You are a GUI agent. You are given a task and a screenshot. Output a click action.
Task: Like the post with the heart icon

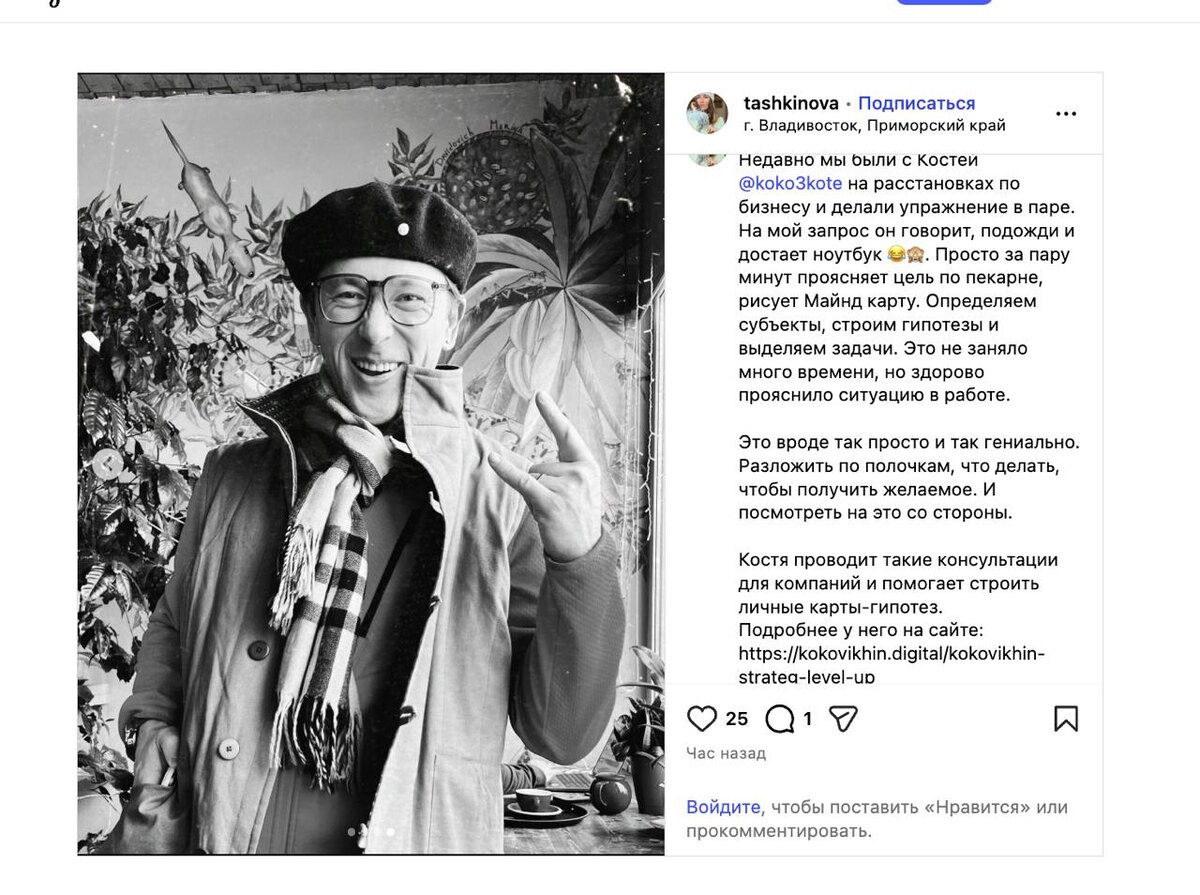(703, 719)
